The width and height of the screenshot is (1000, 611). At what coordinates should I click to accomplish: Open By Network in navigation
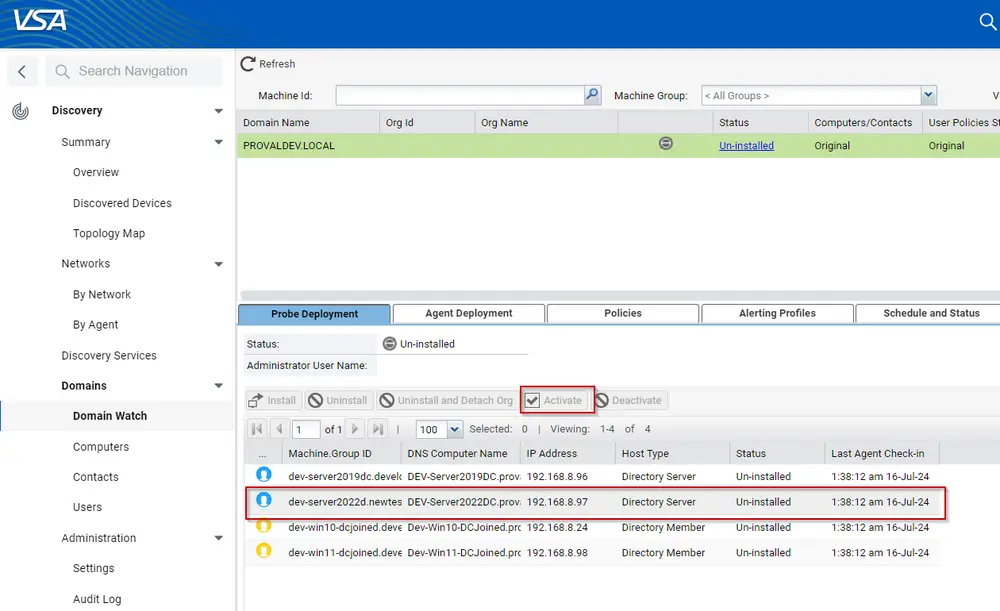click(101, 295)
